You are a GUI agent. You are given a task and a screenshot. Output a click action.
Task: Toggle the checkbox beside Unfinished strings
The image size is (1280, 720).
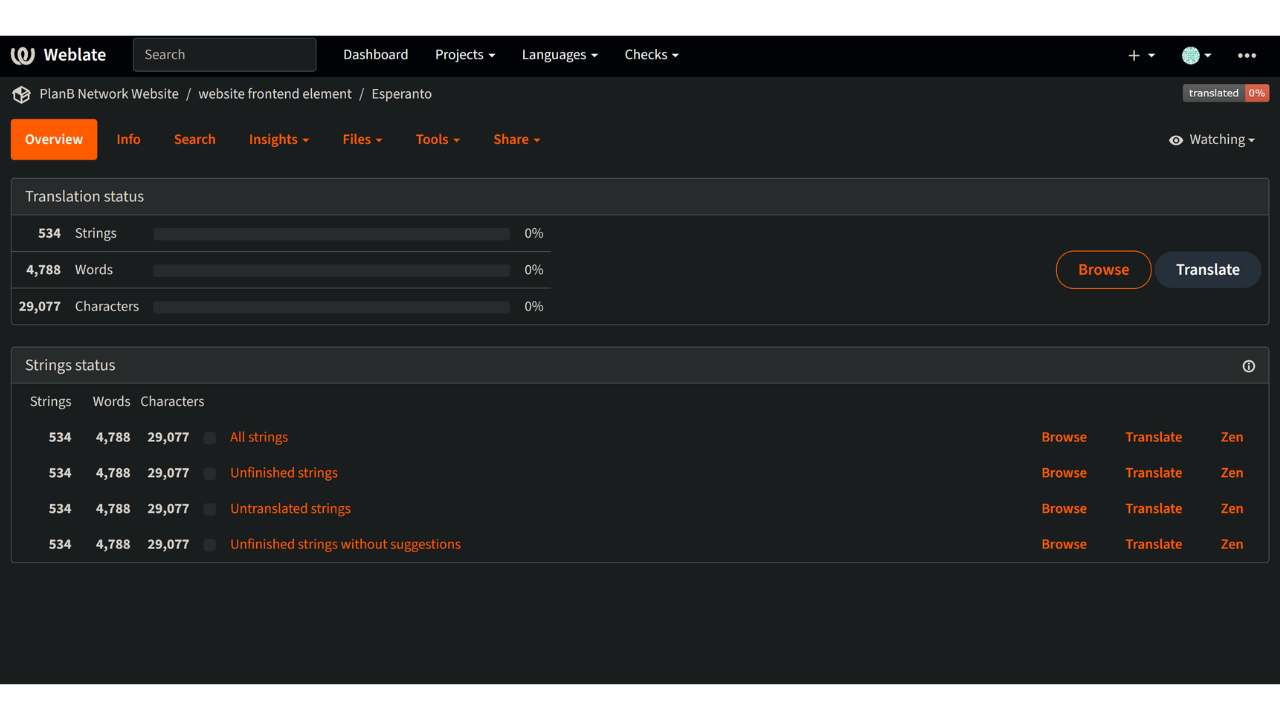tap(210, 473)
